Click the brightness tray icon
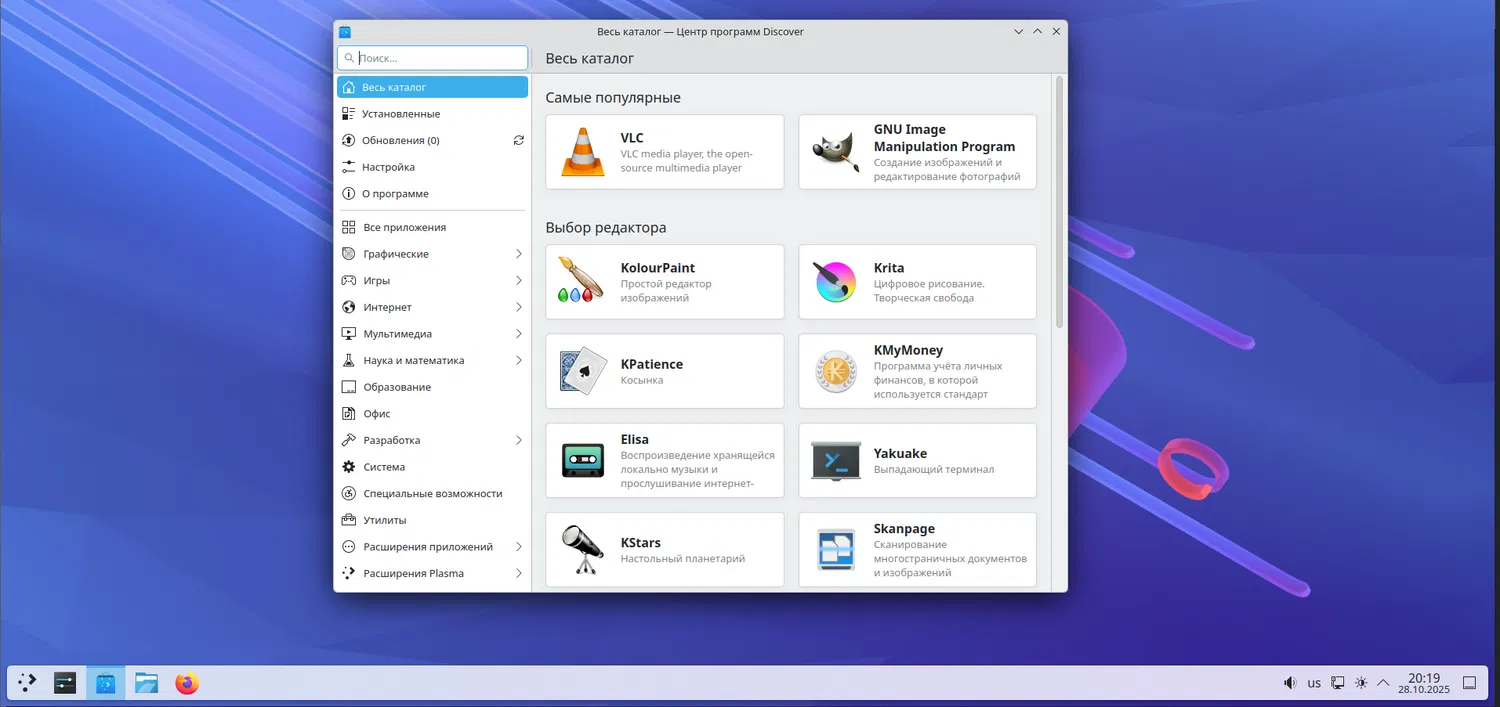 1361,683
